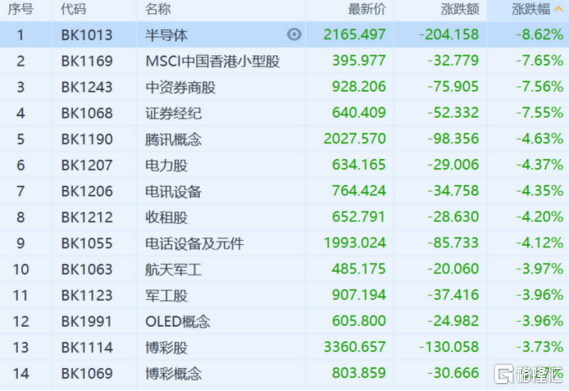Click percentage change -3.73%
Screen dimensions: 569x391
[540, 347]
